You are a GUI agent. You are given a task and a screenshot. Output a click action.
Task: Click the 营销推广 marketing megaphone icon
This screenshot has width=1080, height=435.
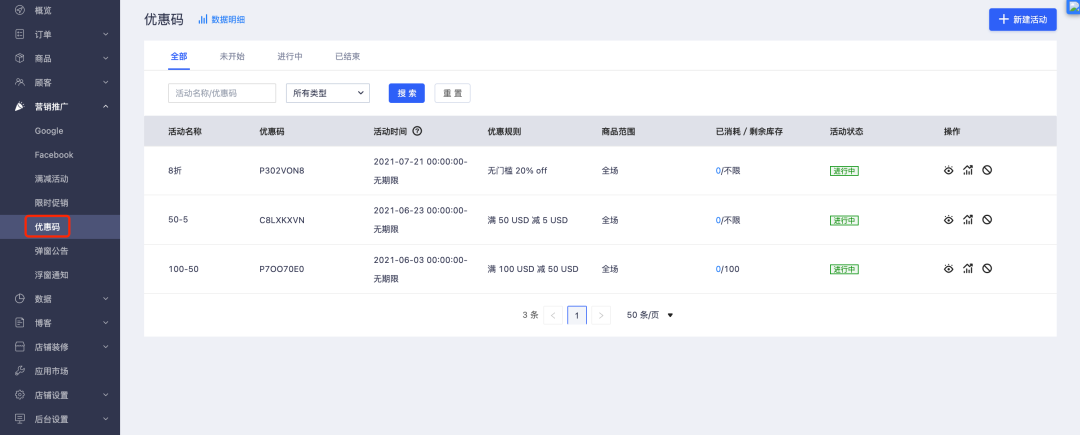tap(20, 107)
